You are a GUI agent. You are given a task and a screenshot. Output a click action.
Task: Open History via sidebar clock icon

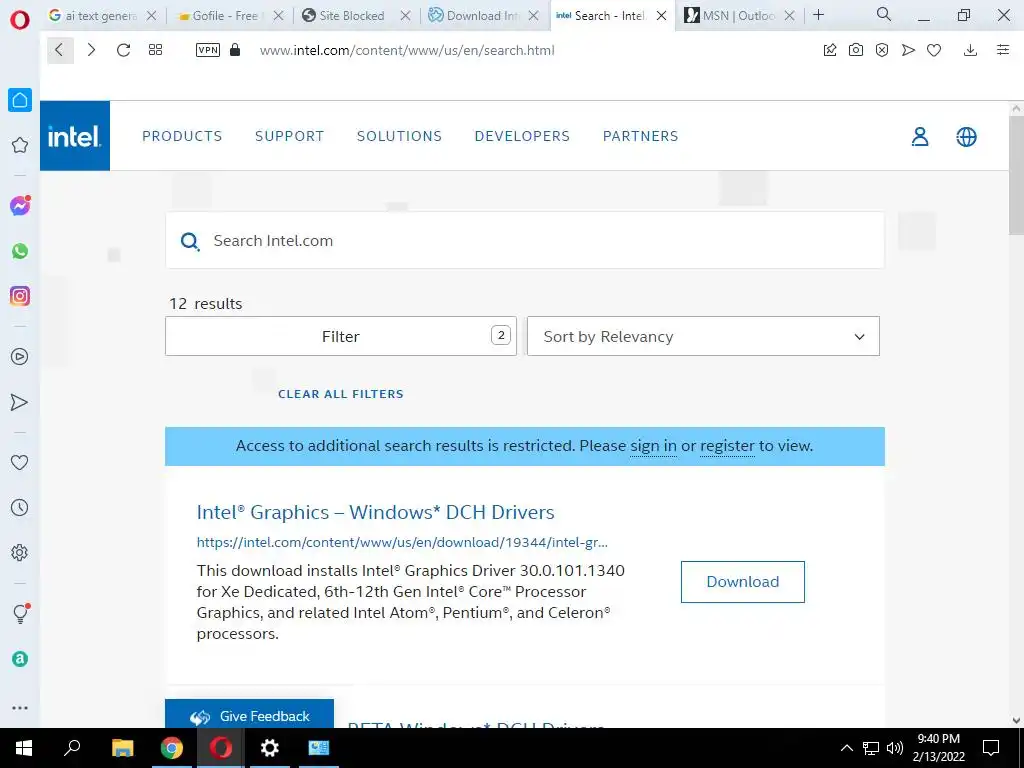tap(20, 507)
